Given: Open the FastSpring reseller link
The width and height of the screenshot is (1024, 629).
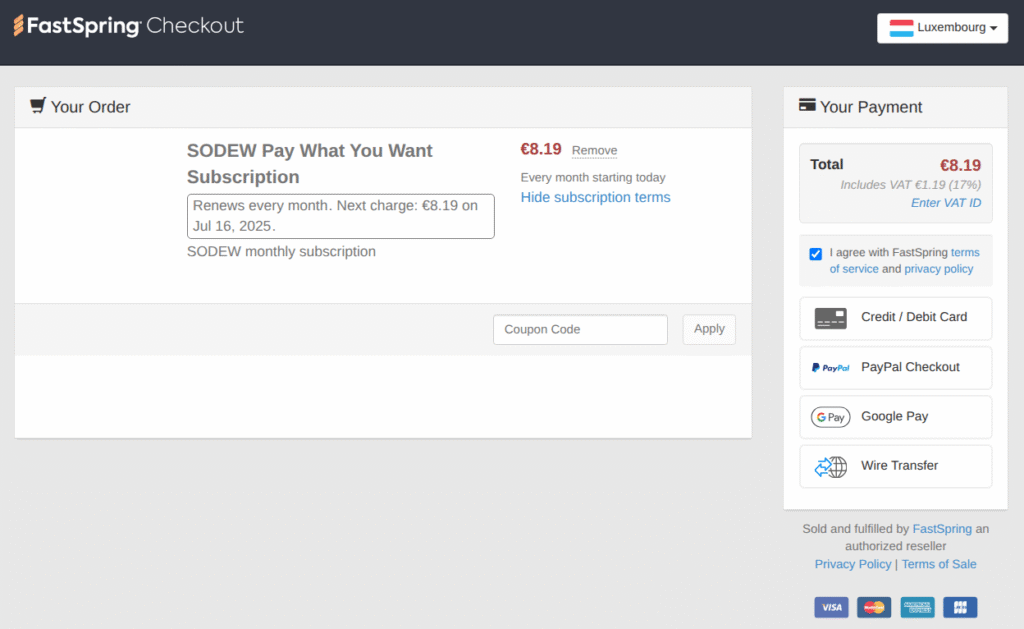Looking at the screenshot, I should tap(942, 529).
